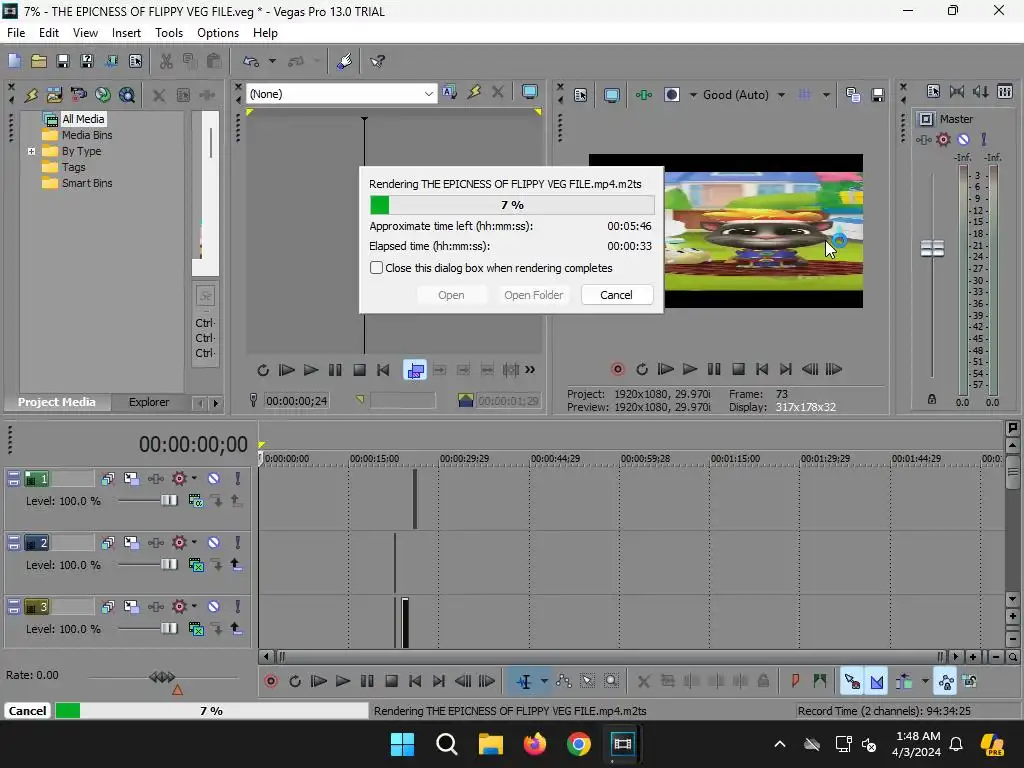Select the Media Bins folder
This screenshot has height=768, width=1024.
pos(87,135)
